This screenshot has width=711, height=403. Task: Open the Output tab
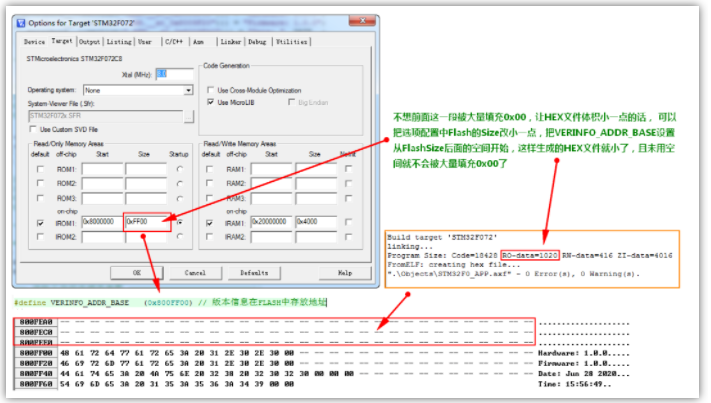point(89,42)
